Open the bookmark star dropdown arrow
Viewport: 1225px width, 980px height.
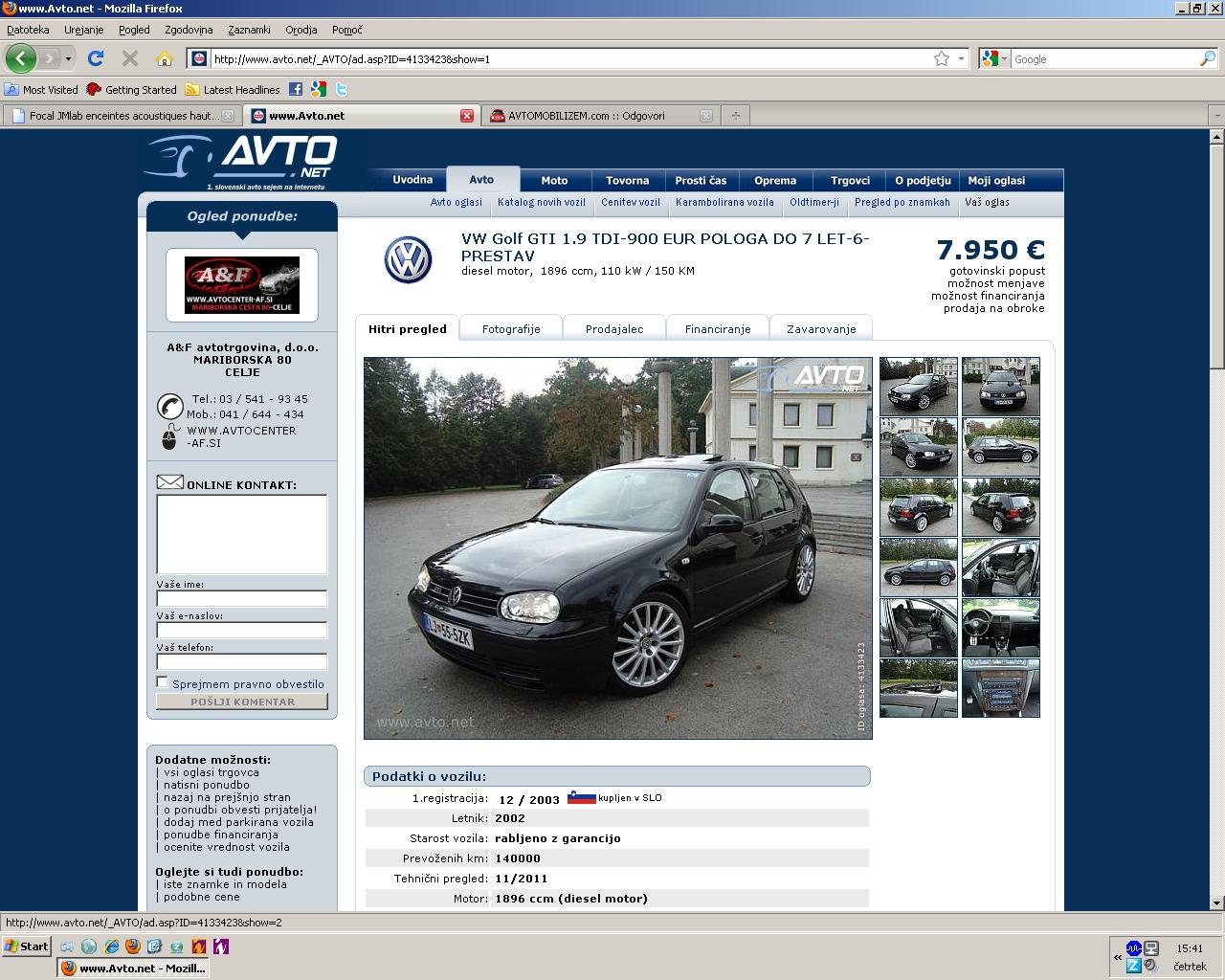(961, 58)
